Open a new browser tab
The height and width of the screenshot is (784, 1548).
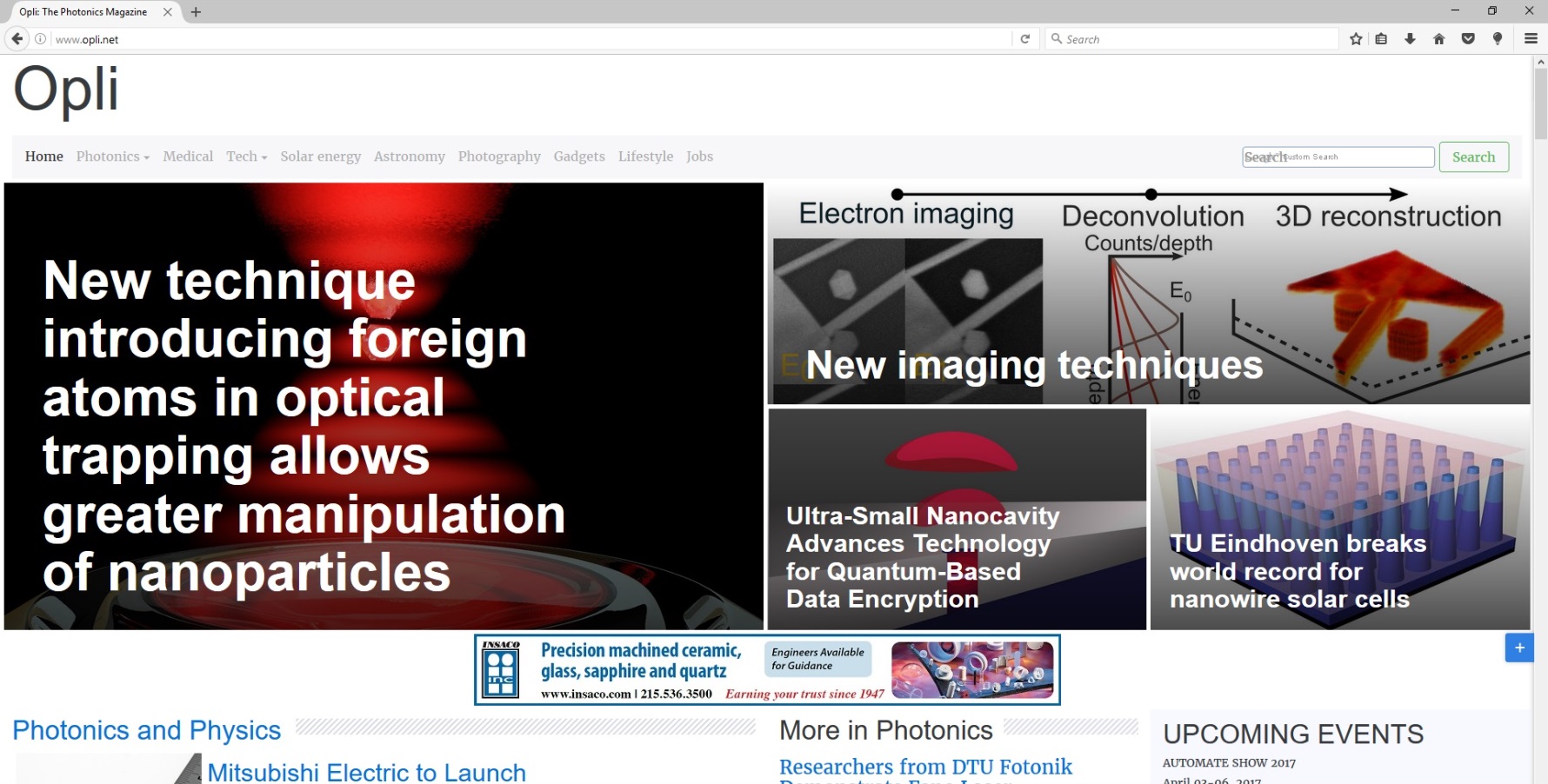pyautogui.click(x=196, y=12)
